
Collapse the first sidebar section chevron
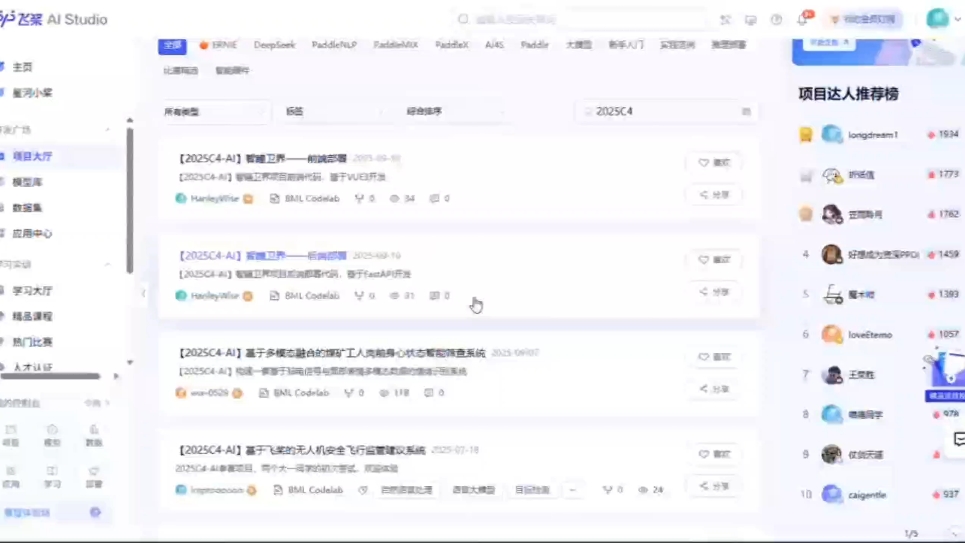[x=107, y=130]
